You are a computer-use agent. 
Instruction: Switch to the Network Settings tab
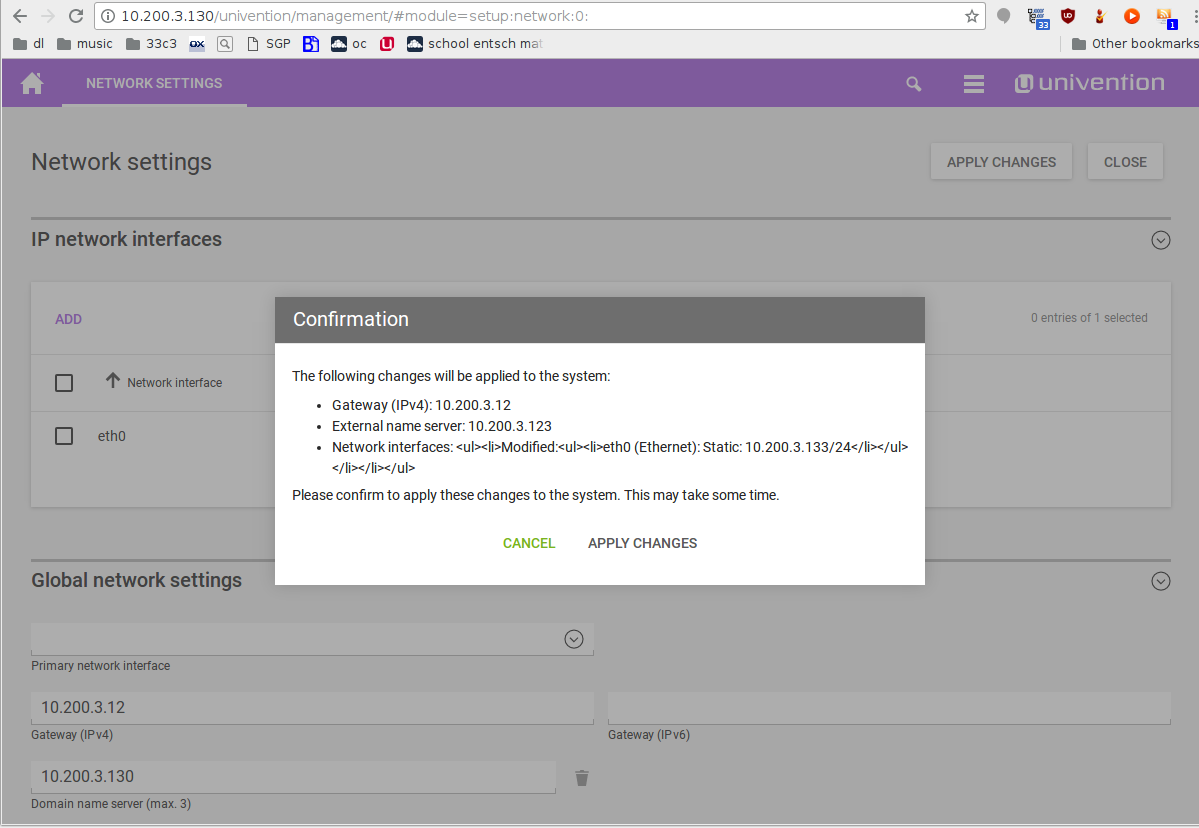(x=154, y=83)
